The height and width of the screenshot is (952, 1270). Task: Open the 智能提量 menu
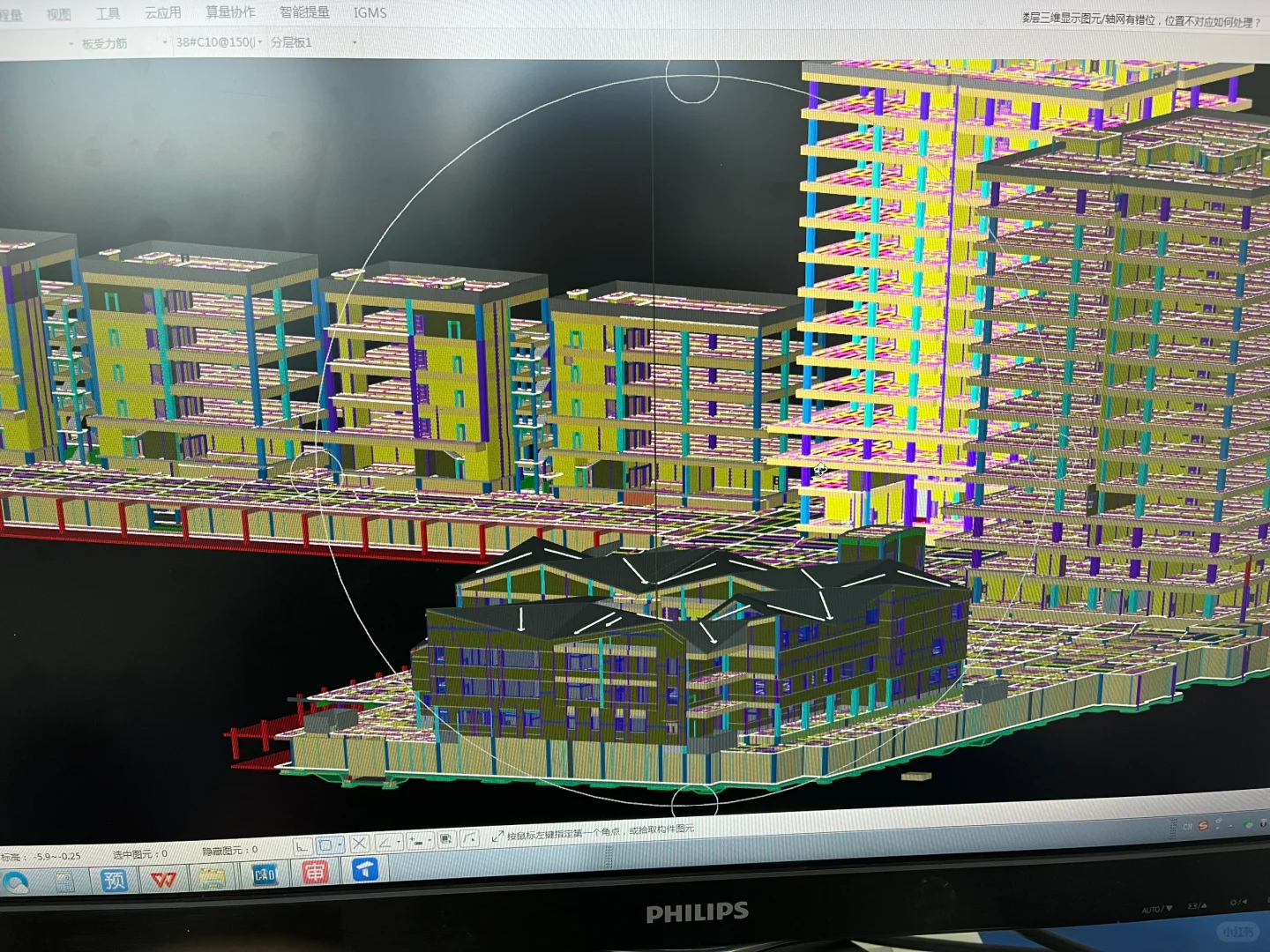tap(304, 12)
